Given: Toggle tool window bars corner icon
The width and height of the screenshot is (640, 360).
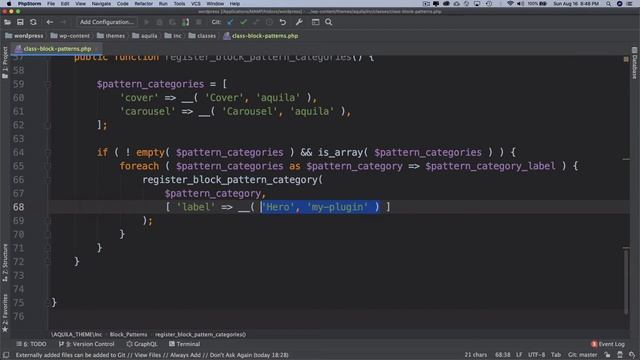Looking at the screenshot, I should 6,355.
